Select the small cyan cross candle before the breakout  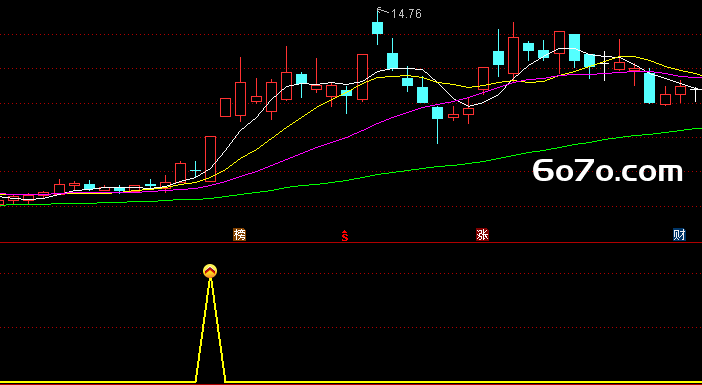[195, 170]
